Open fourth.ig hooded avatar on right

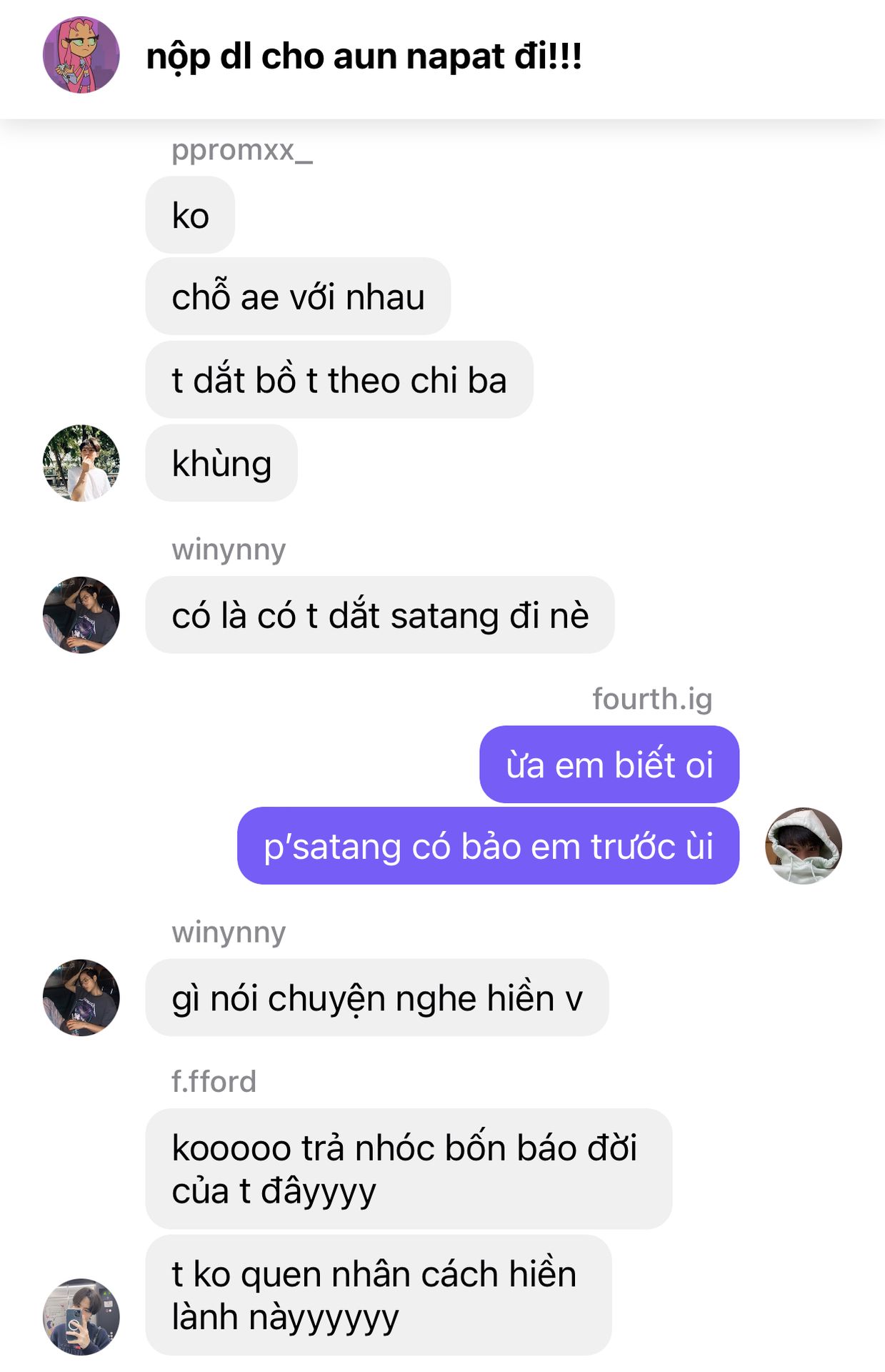click(804, 846)
